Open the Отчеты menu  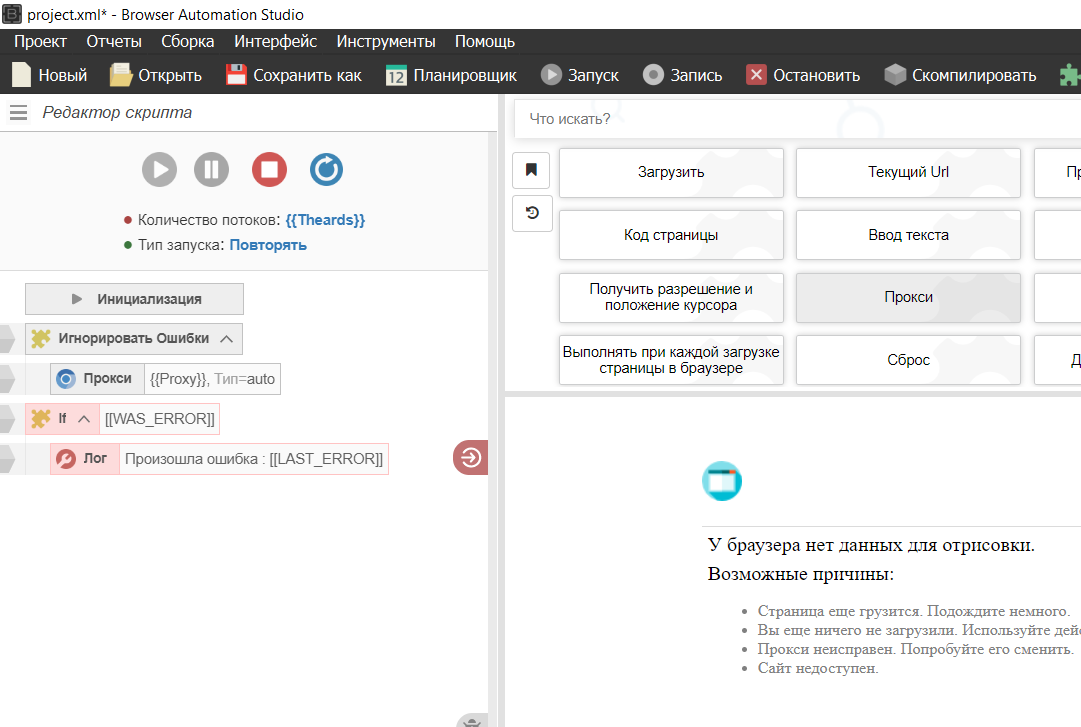(114, 41)
